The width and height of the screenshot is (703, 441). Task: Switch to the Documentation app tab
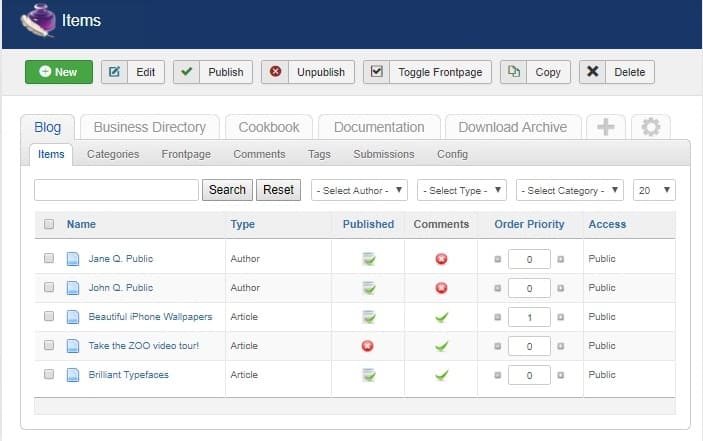point(379,127)
